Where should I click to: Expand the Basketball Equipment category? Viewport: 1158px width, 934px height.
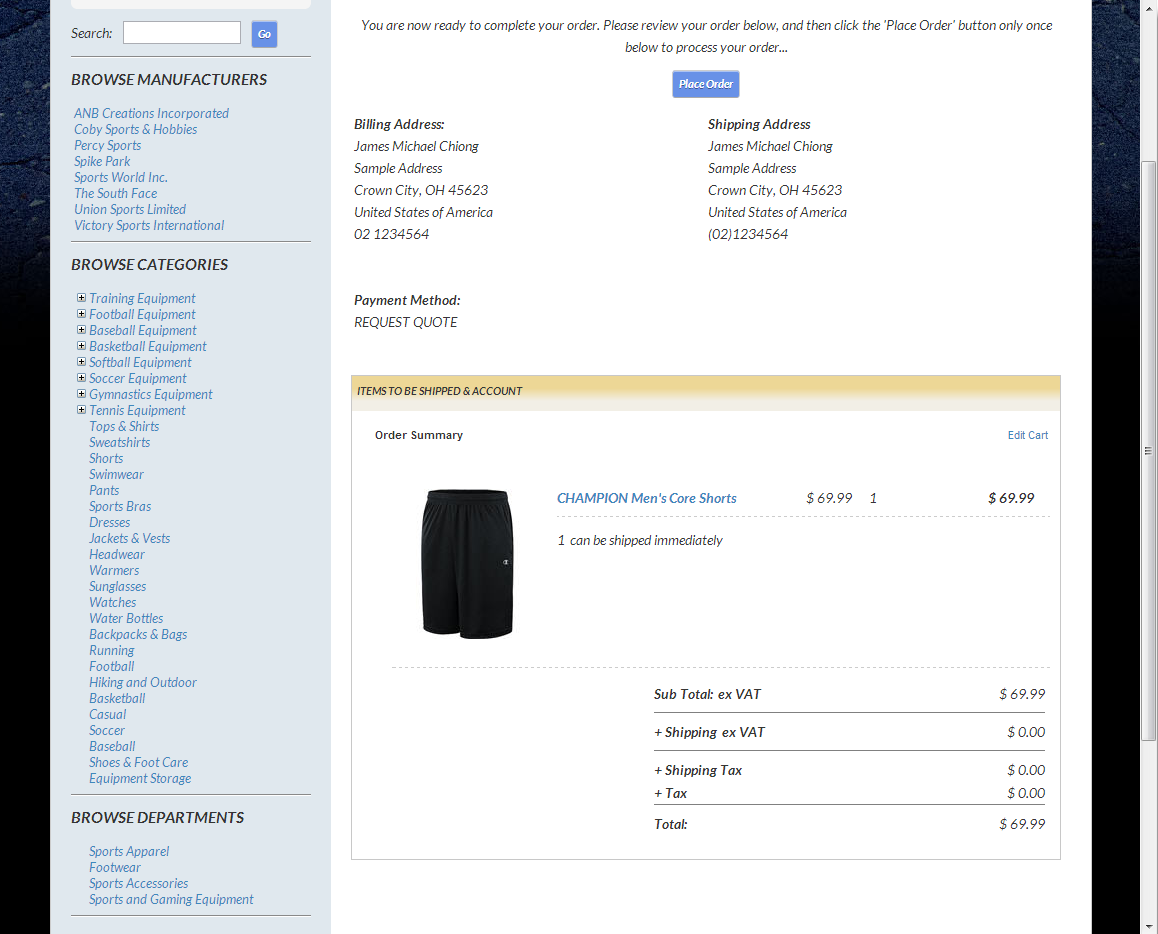[81, 346]
